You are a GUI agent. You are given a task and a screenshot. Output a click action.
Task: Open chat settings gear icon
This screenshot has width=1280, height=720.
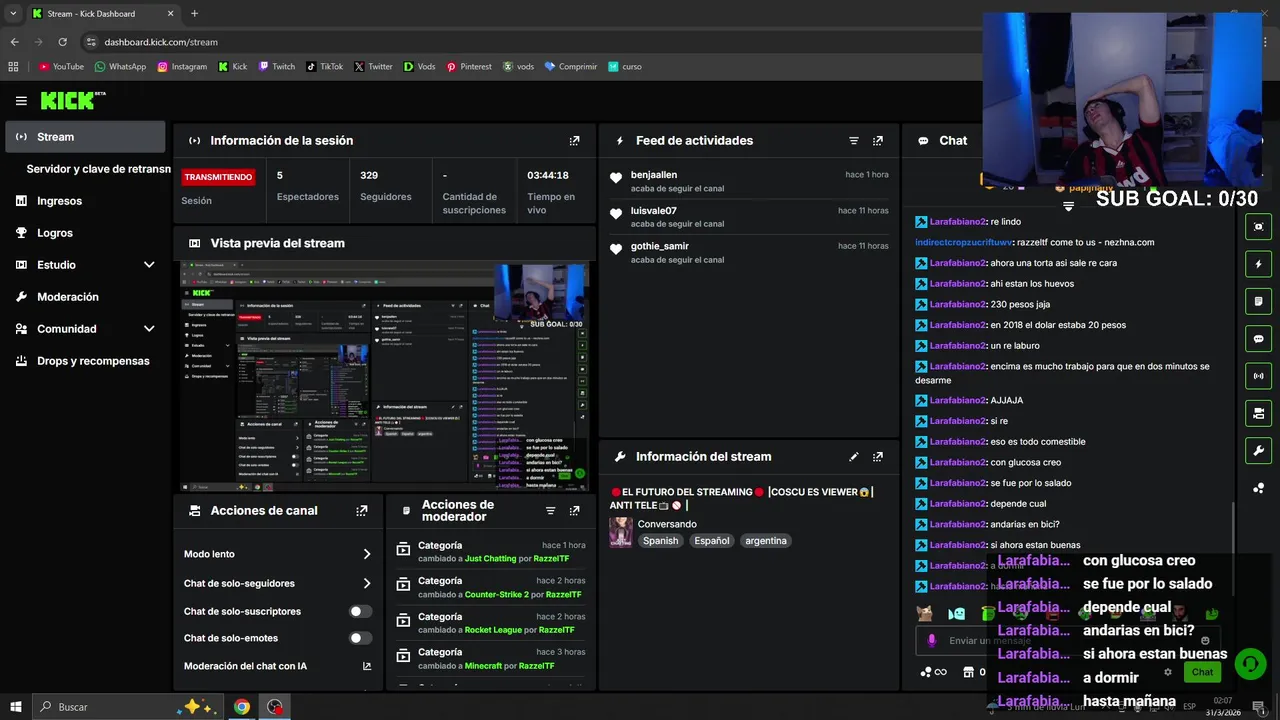click(1167, 672)
